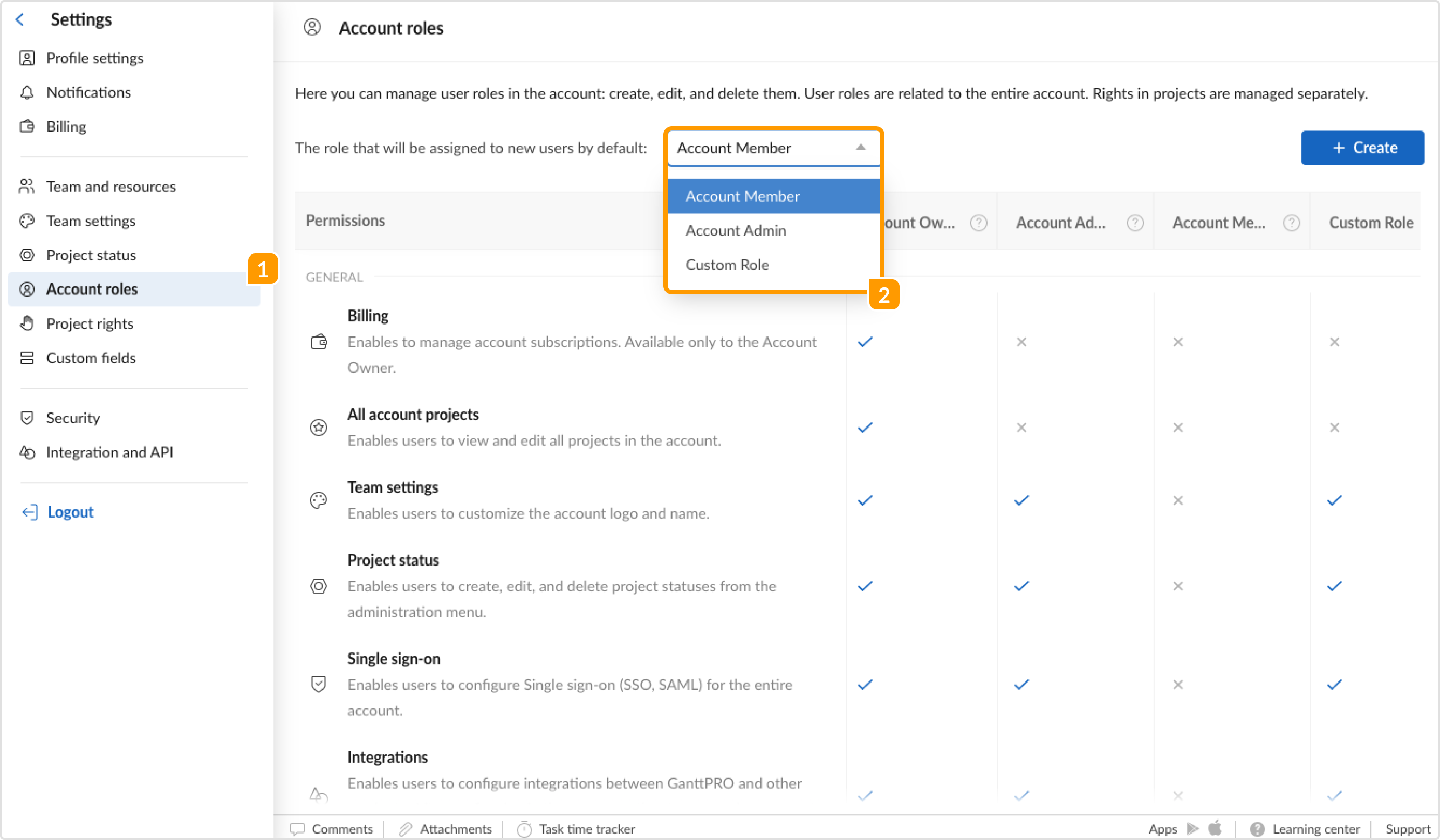This screenshot has height=840, width=1440.
Task: Click the Project rights hand icon
Action: coord(28,323)
